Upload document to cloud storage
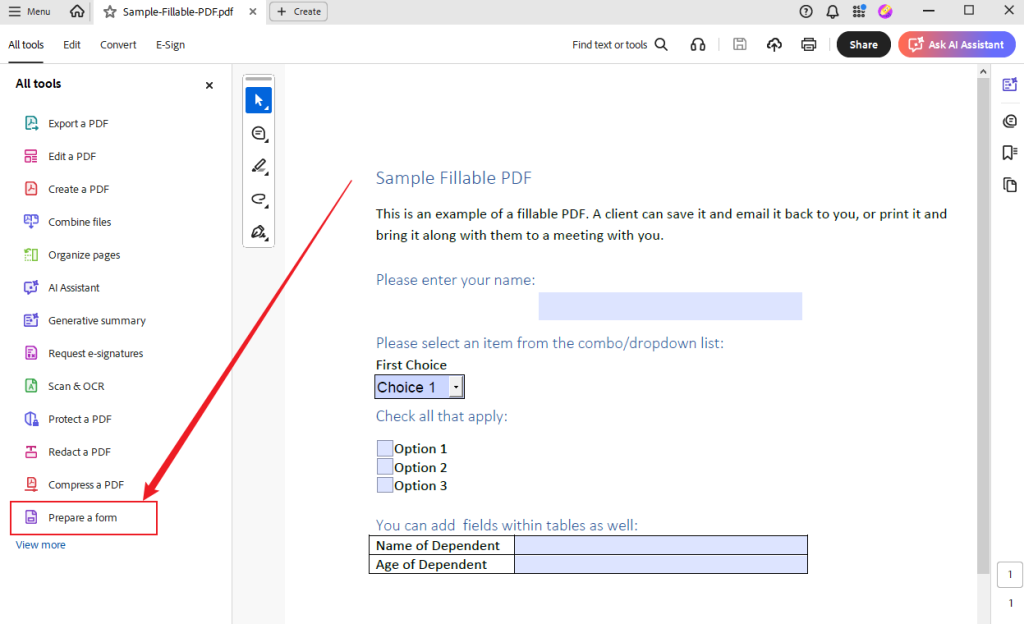This screenshot has width=1024, height=624. tap(774, 44)
